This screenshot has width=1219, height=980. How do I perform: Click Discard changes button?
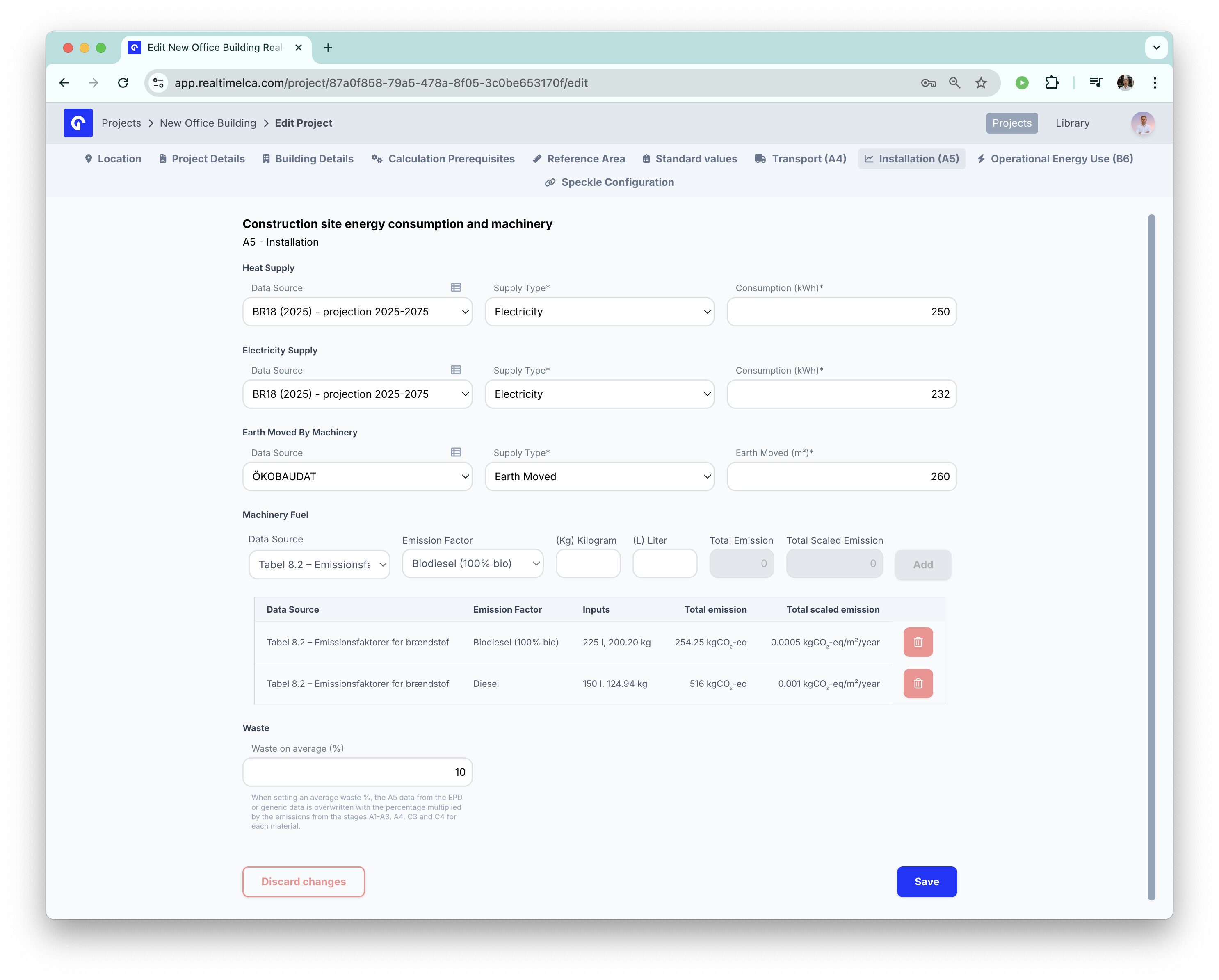click(304, 882)
